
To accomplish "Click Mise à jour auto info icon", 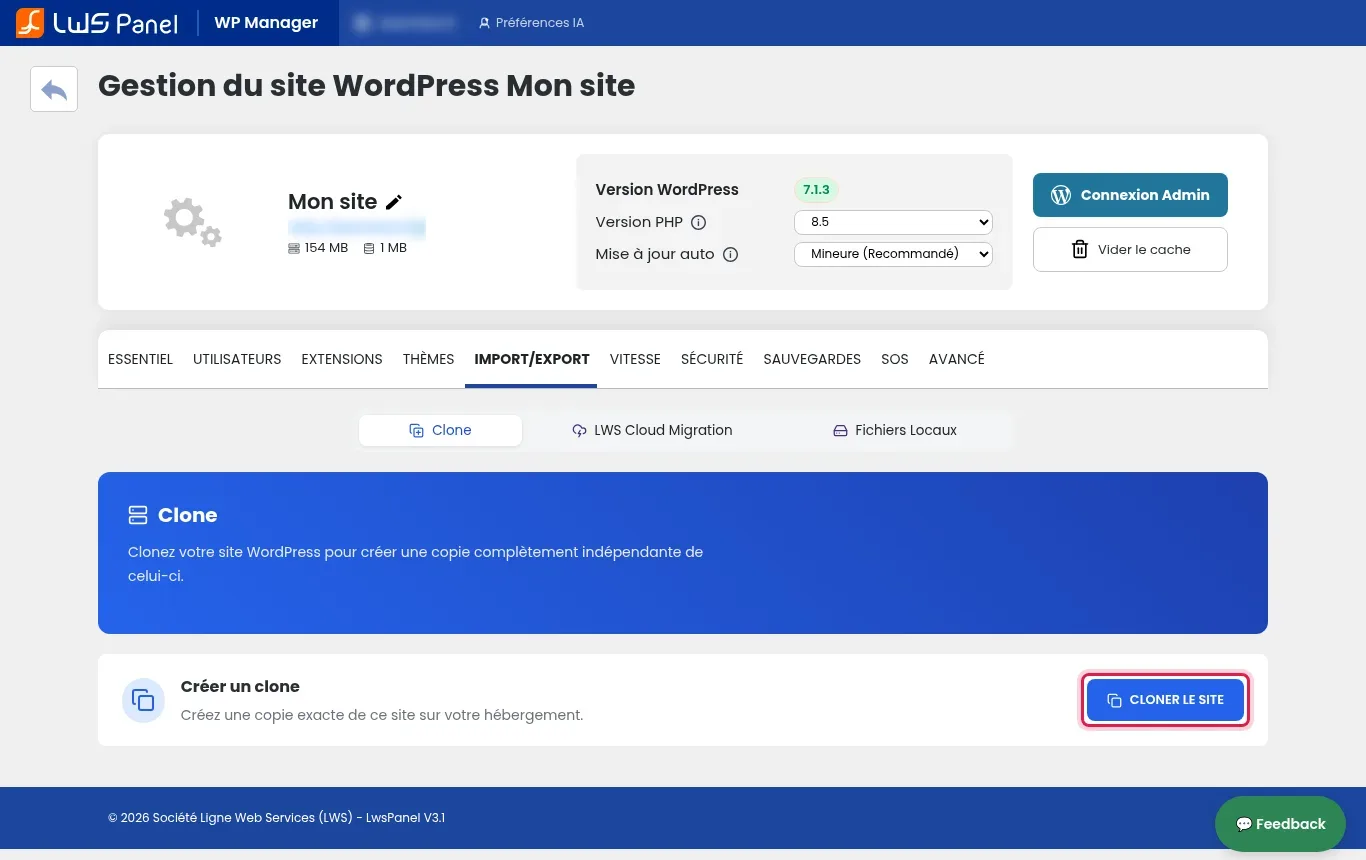I will (731, 254).
